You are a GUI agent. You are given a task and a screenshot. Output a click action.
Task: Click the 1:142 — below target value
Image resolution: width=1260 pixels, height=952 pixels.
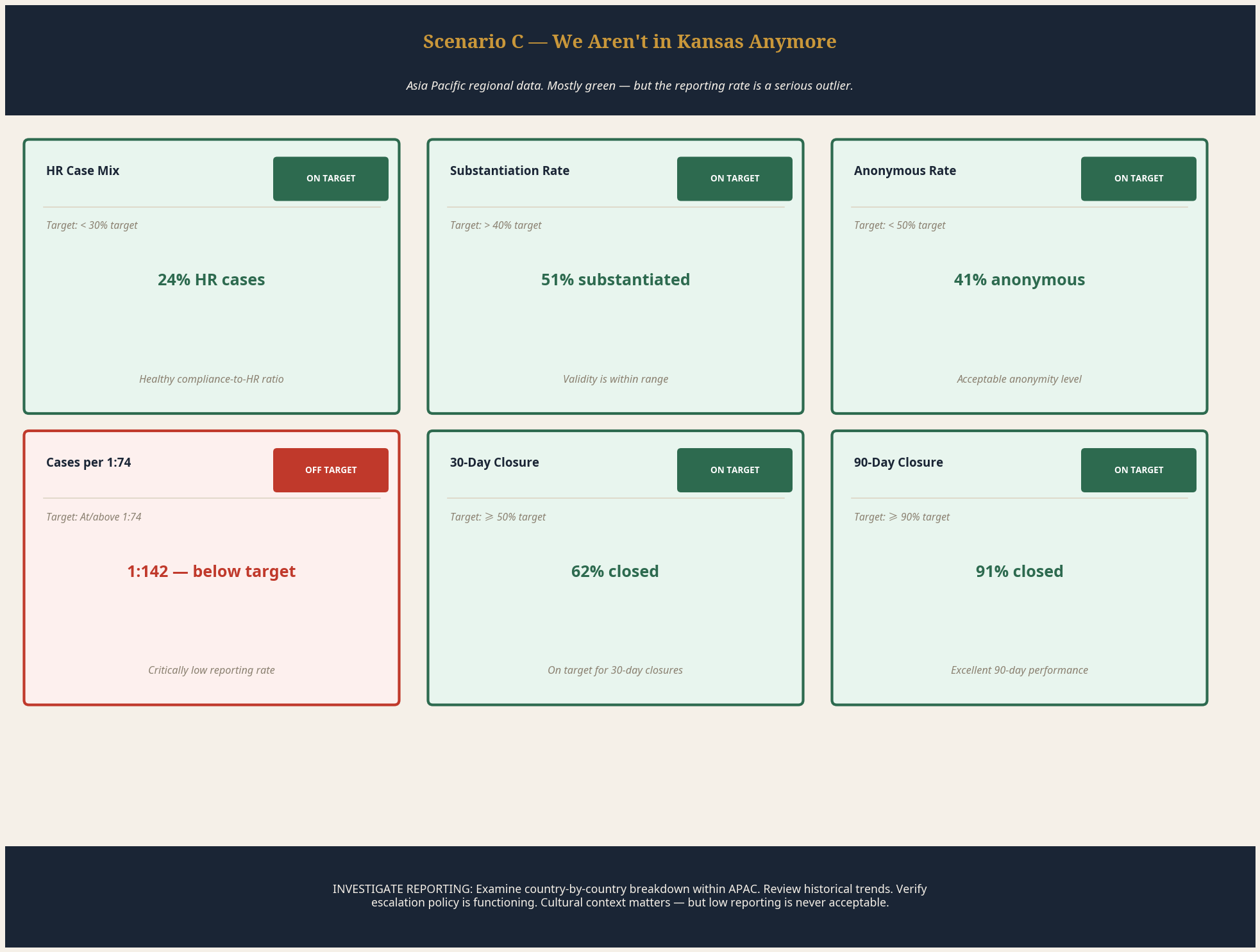coord(212,571)
